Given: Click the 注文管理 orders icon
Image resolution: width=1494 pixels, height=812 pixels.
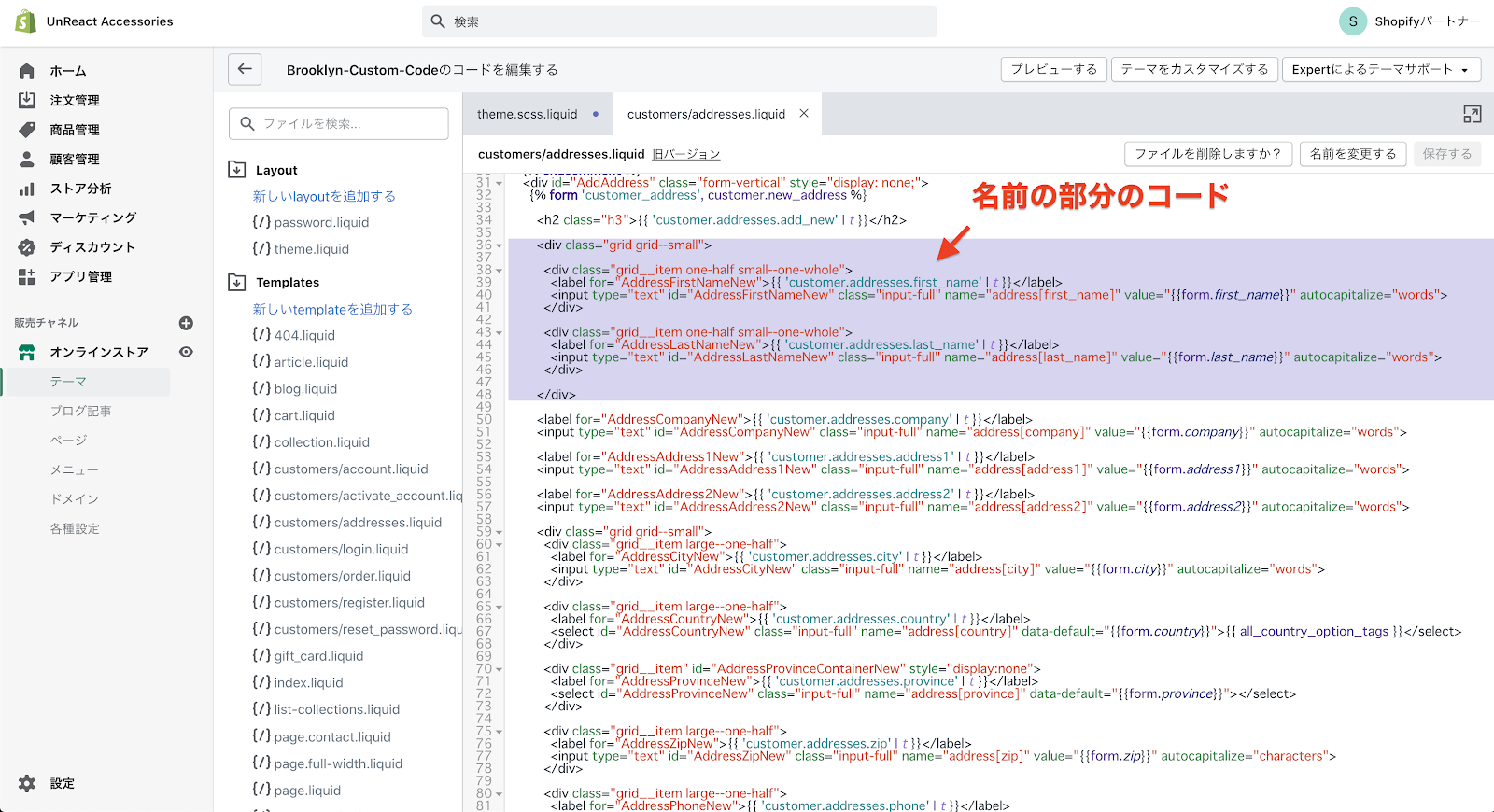Looking at the screenshot, I should 27,100.
